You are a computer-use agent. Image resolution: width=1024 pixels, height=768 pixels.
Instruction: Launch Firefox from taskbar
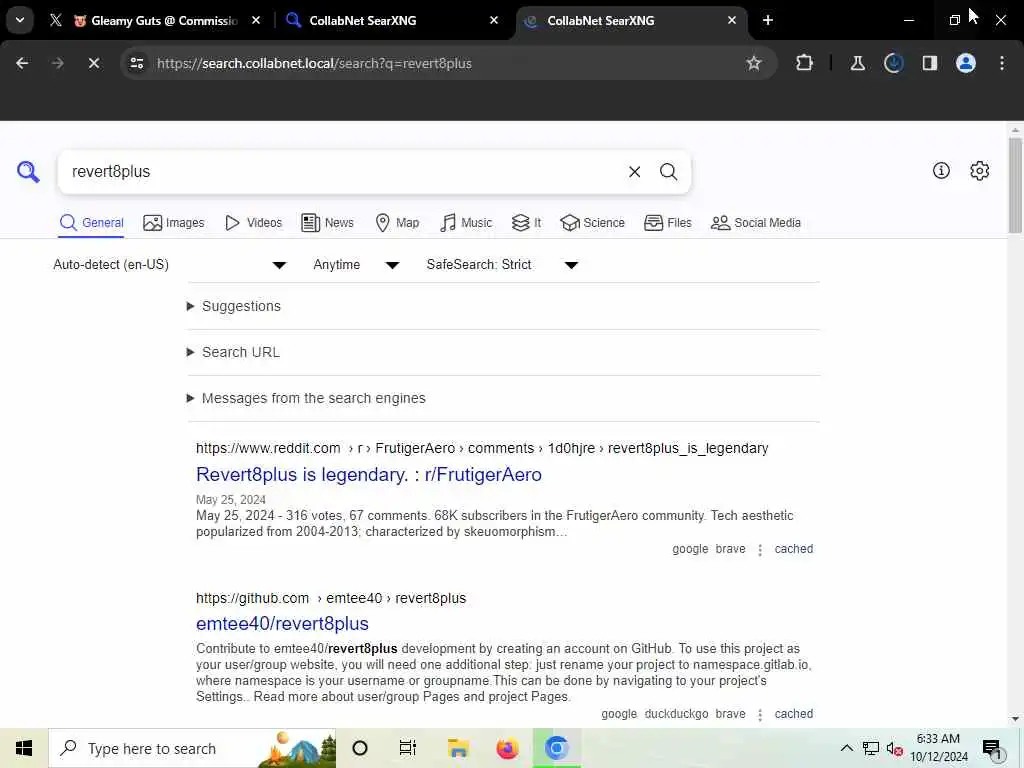pos(507,748)
